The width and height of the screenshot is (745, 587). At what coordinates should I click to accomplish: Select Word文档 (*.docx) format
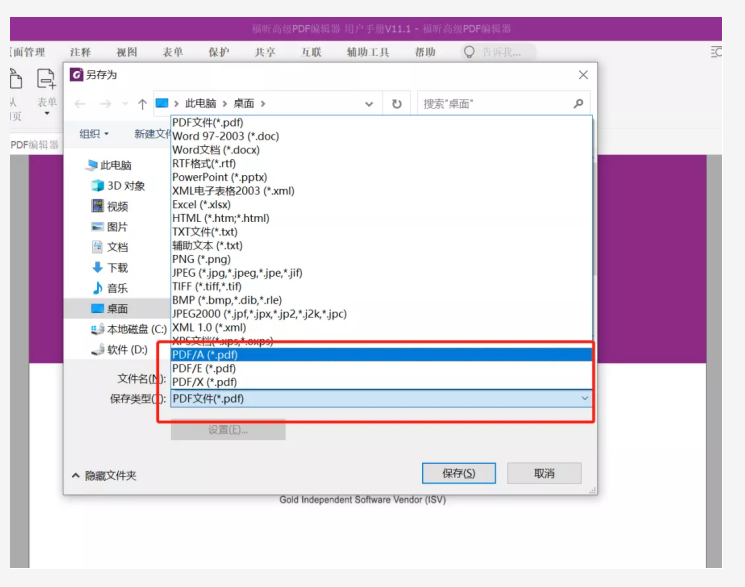(381, 150)
